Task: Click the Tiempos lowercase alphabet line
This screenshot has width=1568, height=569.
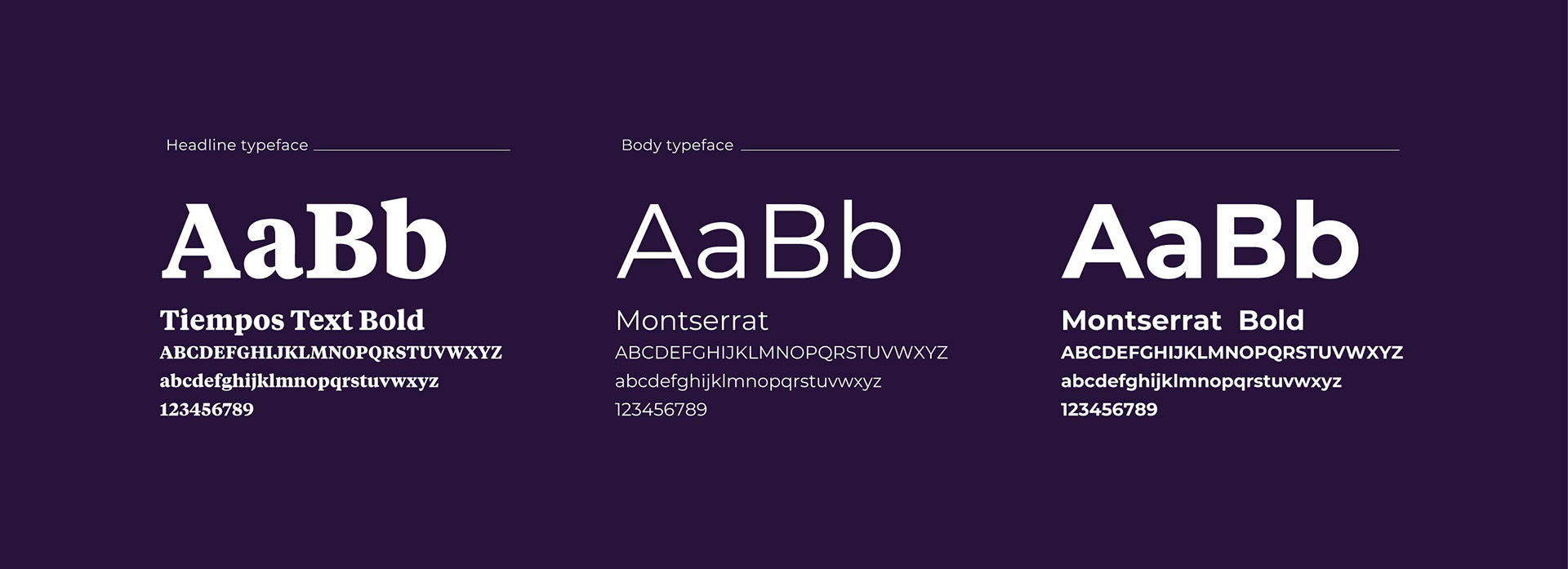Action: [299, 381]
